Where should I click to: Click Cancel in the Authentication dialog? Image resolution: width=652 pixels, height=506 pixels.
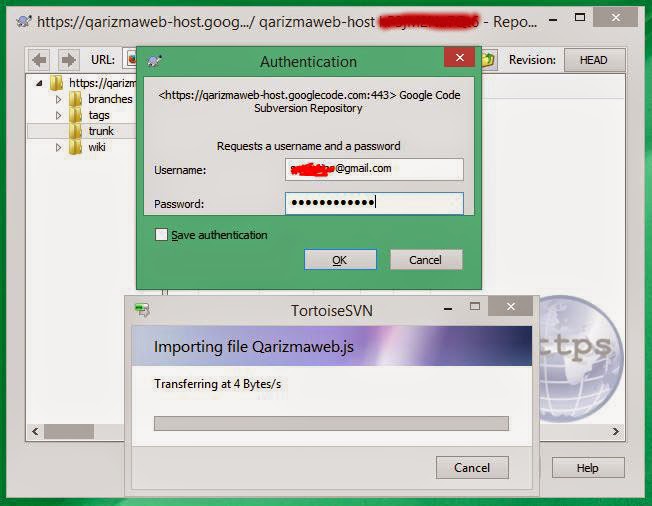(426, 259)
